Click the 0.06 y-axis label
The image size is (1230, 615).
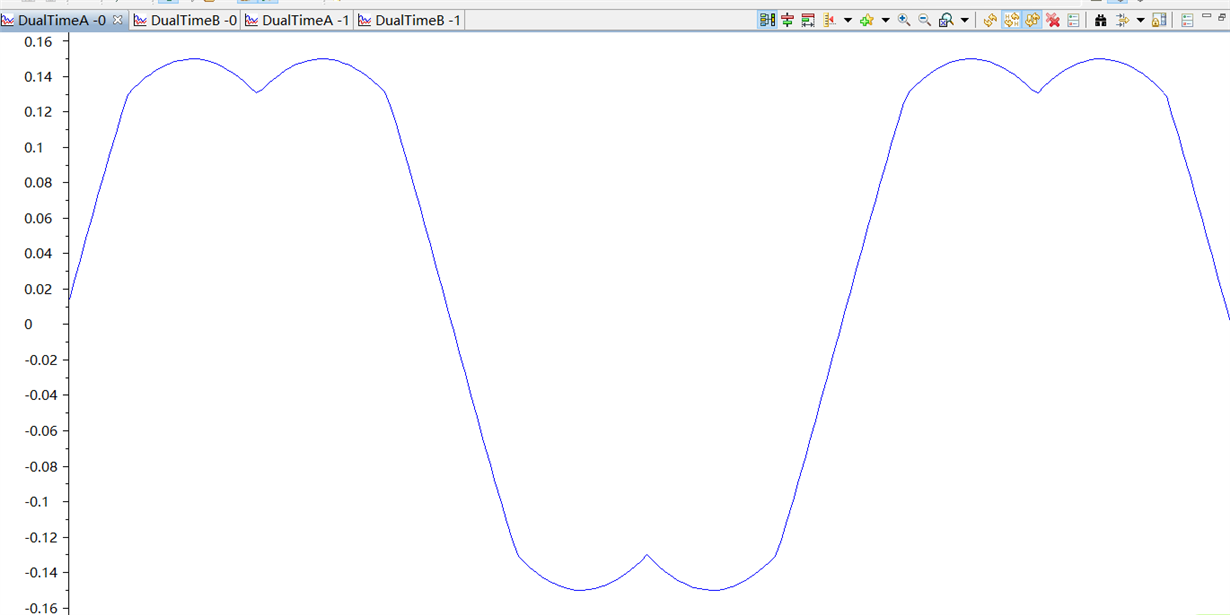coord(39,219)
